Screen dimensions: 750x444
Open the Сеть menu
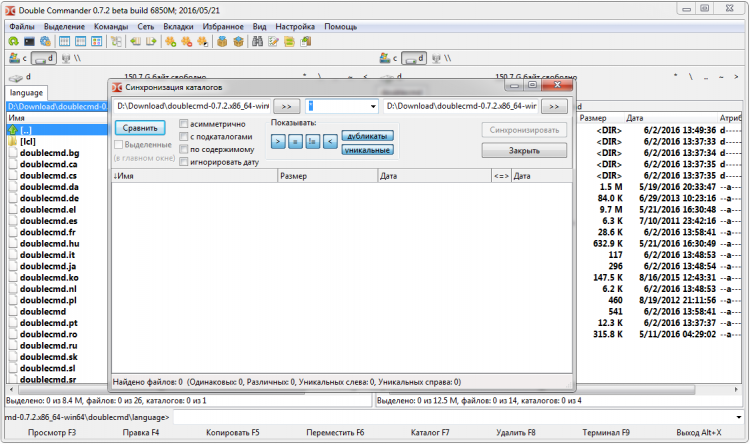(x=146, y=27)
